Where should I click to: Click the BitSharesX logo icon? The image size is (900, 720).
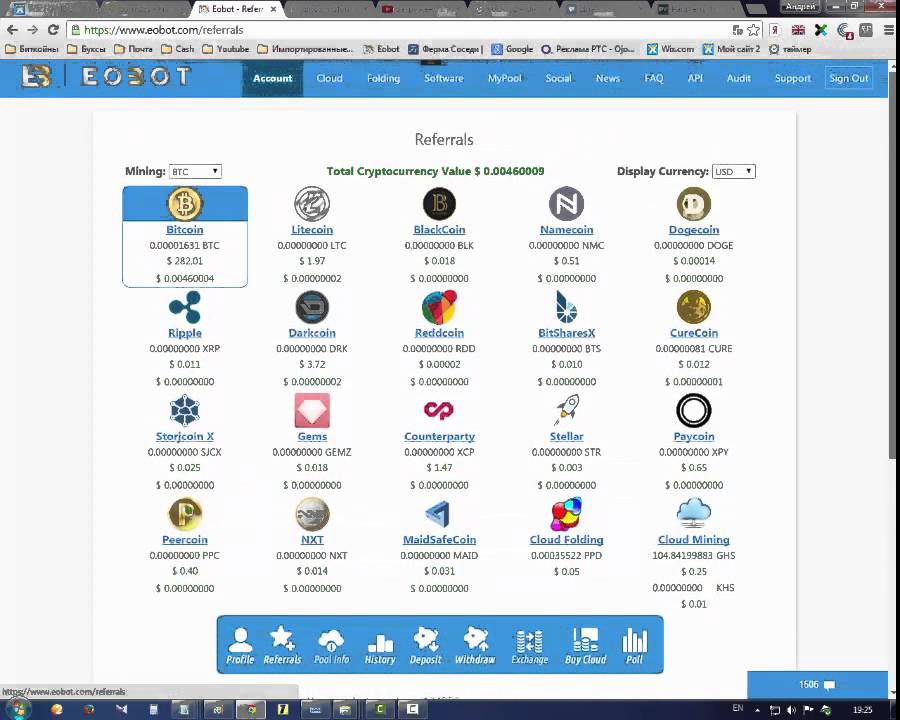(567, 307)
